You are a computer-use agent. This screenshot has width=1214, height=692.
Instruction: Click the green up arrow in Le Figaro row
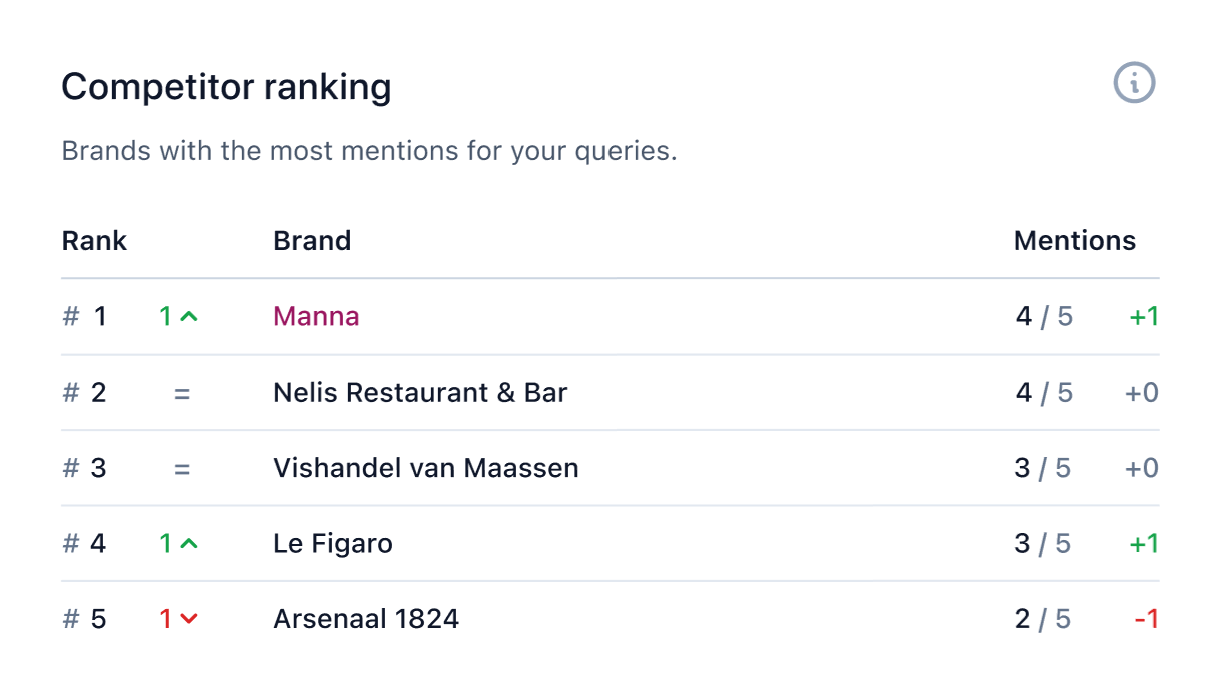click(x=189, y=544)
